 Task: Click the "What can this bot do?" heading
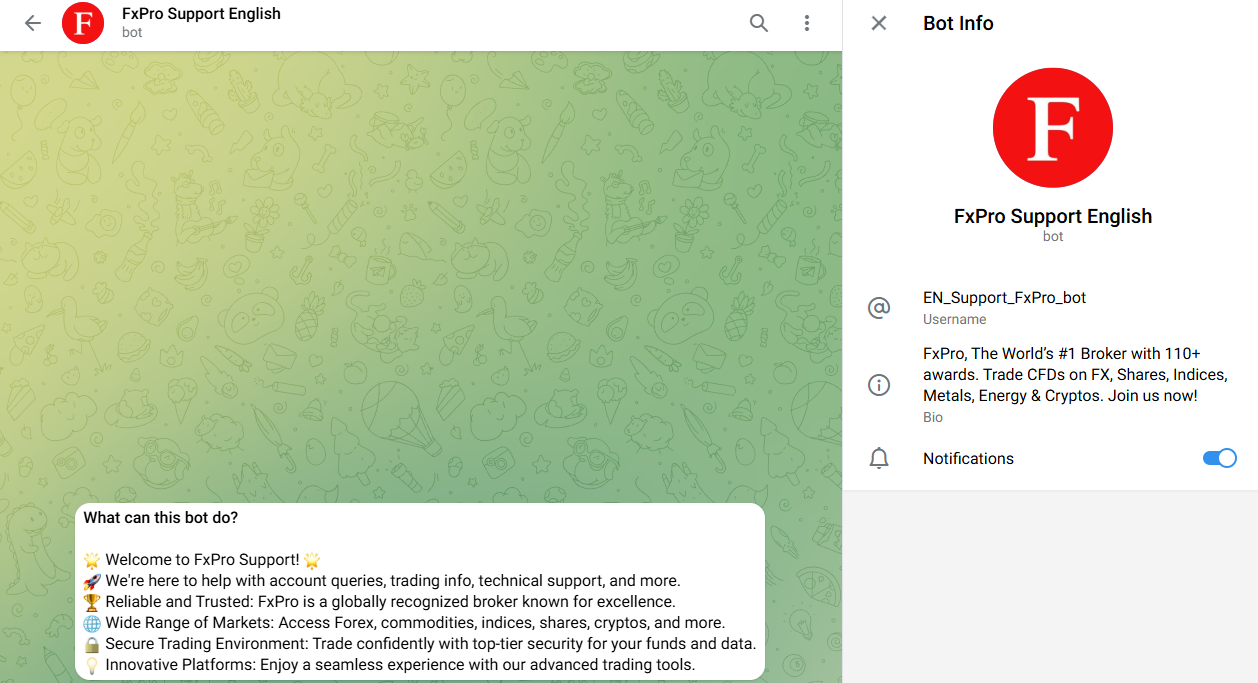161,518
